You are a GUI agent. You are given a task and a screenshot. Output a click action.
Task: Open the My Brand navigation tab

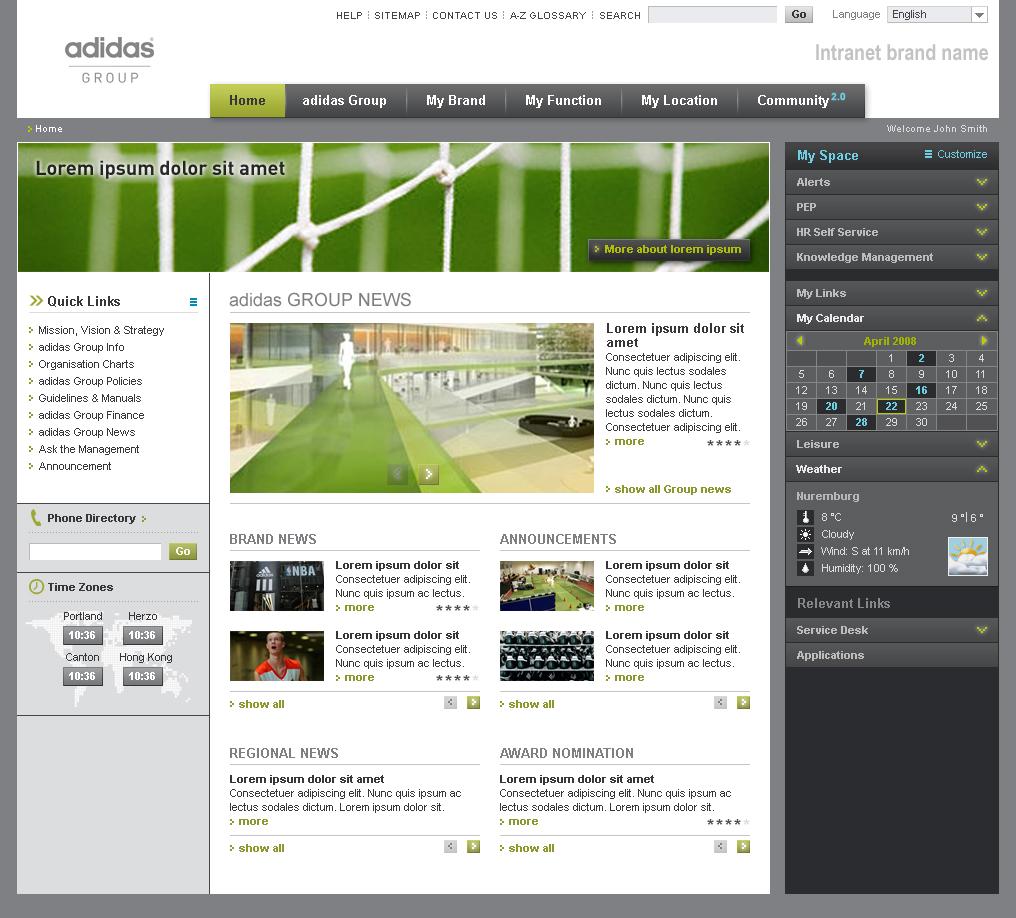456,100
